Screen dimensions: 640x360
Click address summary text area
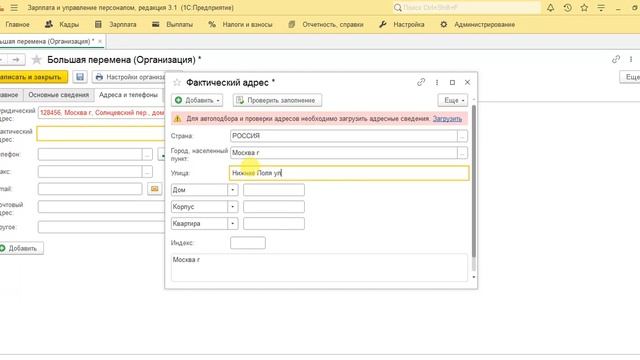click(319, 267)
